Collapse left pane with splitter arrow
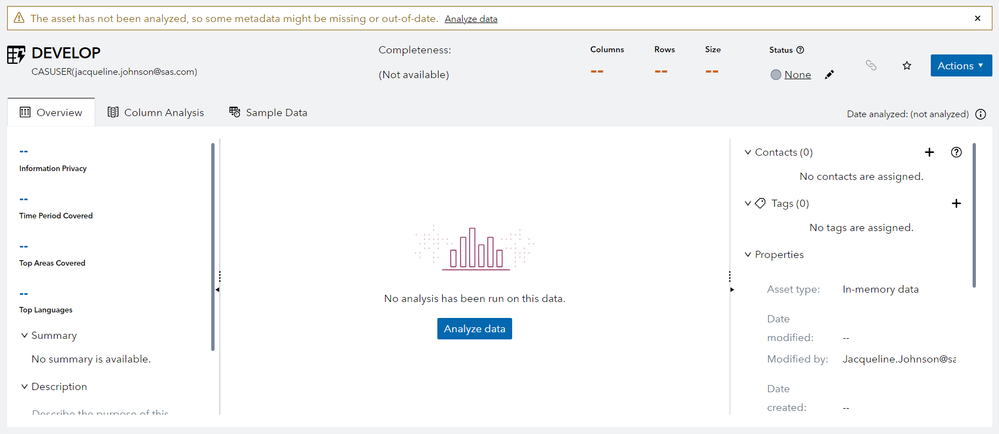The width and height of the screenshot is (999, 434). point(218,289)
